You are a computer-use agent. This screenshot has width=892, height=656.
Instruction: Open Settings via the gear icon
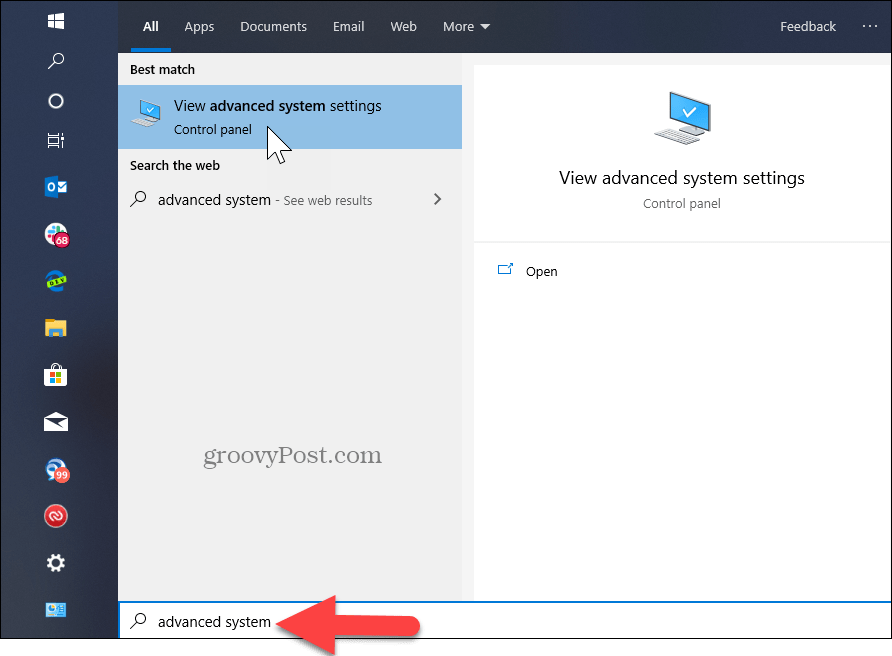(x=56, y=563)
